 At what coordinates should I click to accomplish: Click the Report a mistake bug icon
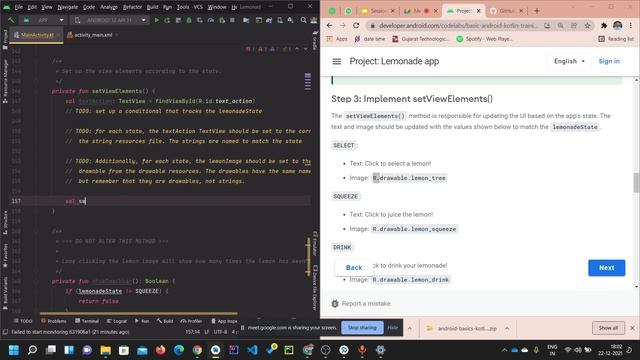335,303
